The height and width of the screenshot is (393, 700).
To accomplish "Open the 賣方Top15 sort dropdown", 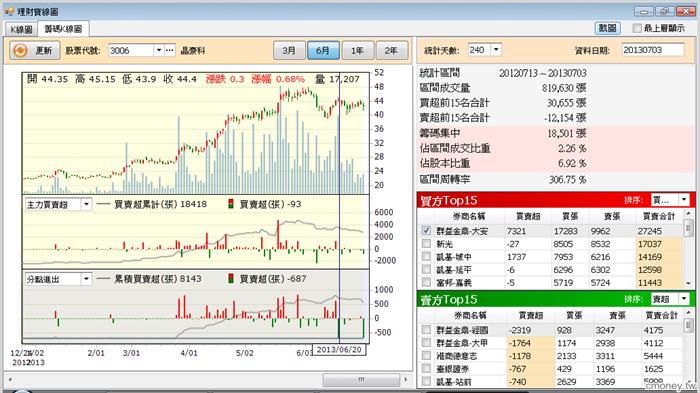I will point(684,299).
